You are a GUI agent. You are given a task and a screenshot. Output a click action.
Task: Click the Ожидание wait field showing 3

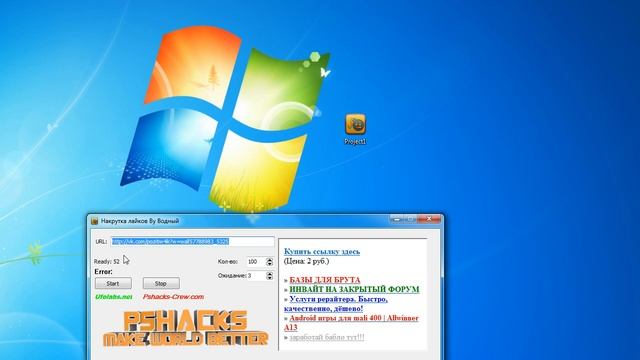[x=256, y=276]
